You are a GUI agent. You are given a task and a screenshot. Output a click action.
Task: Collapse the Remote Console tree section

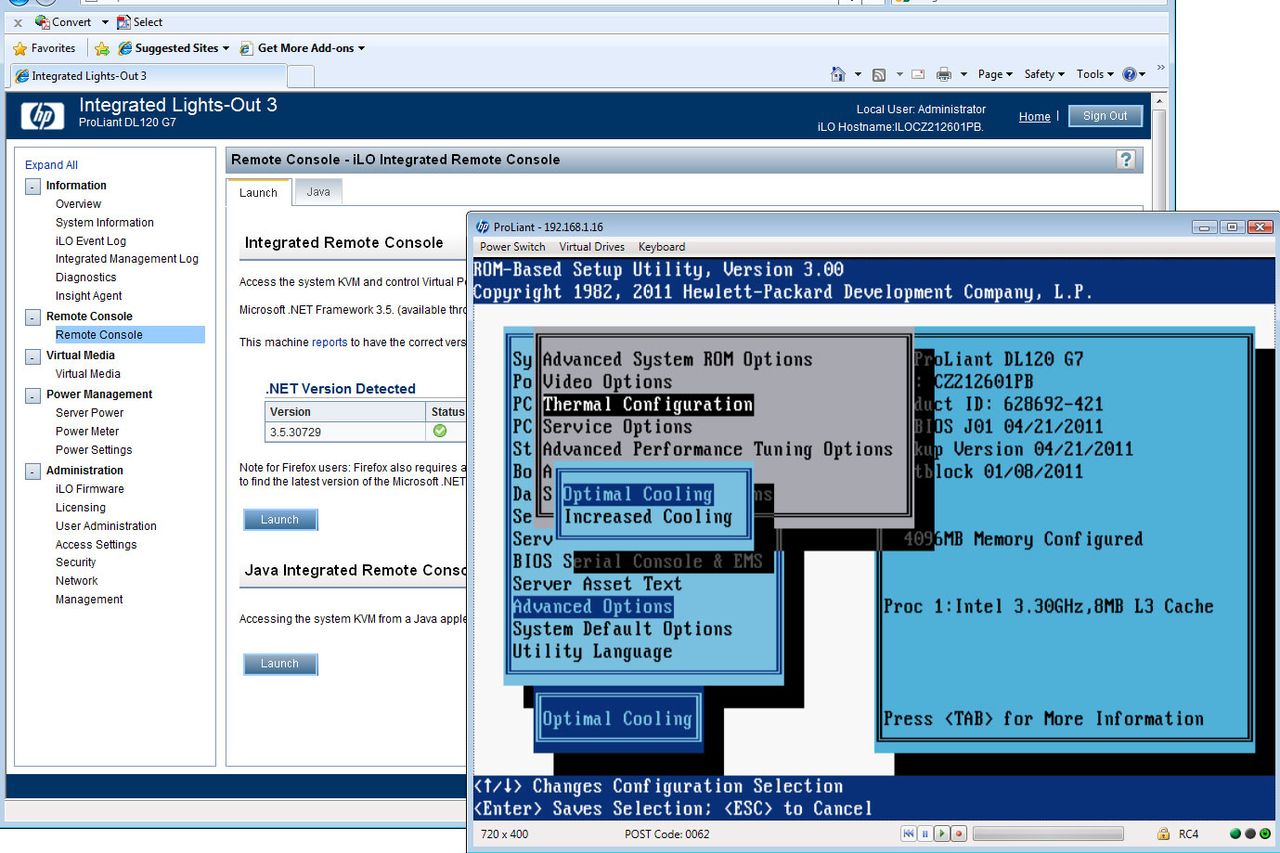pyautogui.click(x=33, y=317)
